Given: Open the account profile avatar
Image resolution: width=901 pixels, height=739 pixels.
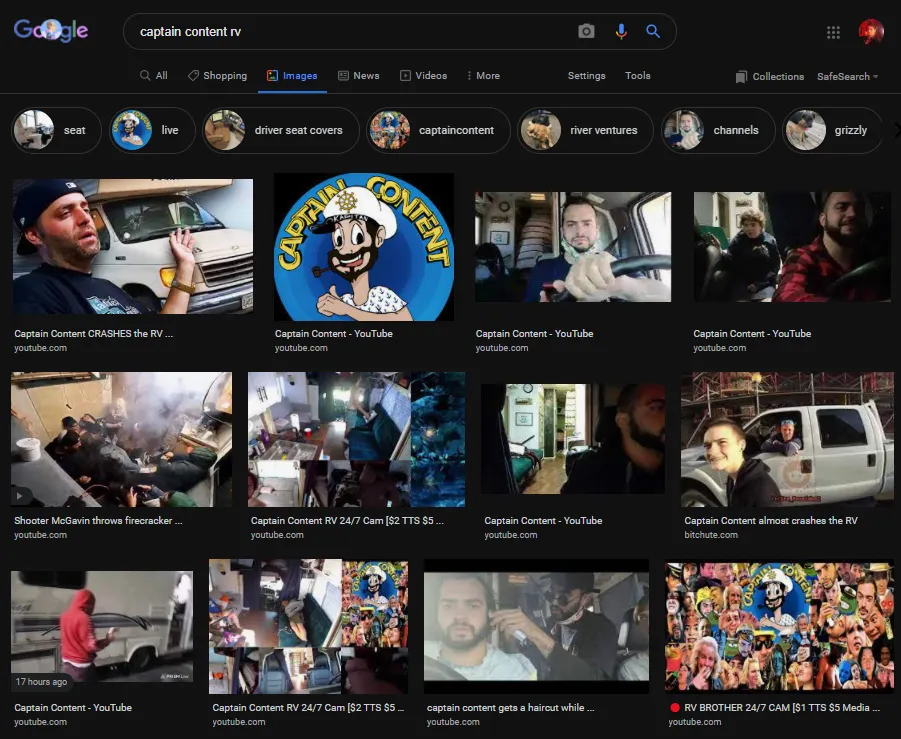Looking at the screenshot, I should [871, 32].
